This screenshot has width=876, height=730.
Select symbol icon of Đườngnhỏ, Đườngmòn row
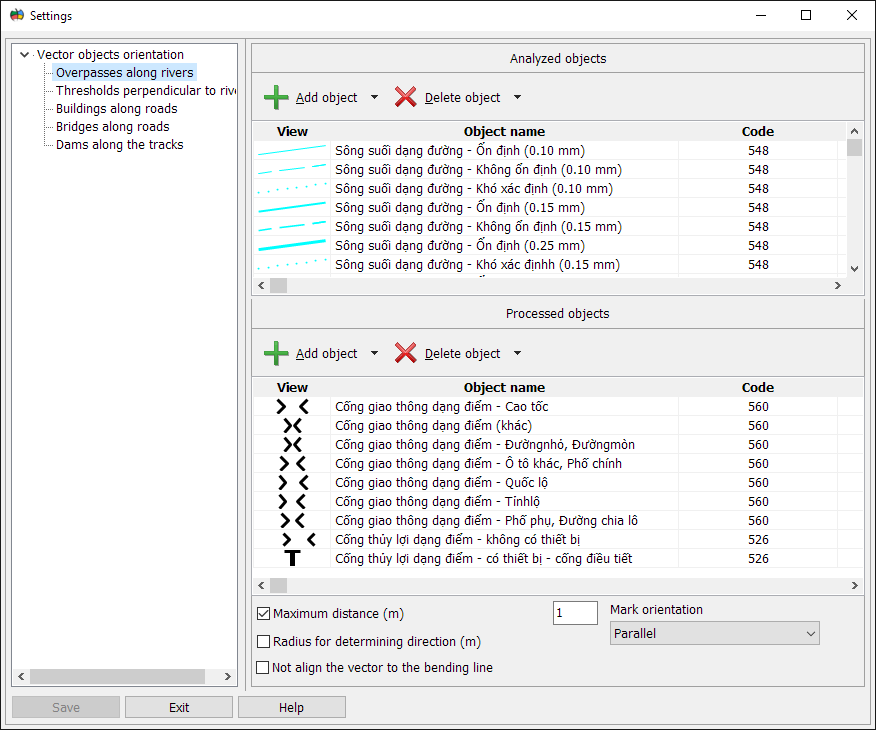pos(292,445)
